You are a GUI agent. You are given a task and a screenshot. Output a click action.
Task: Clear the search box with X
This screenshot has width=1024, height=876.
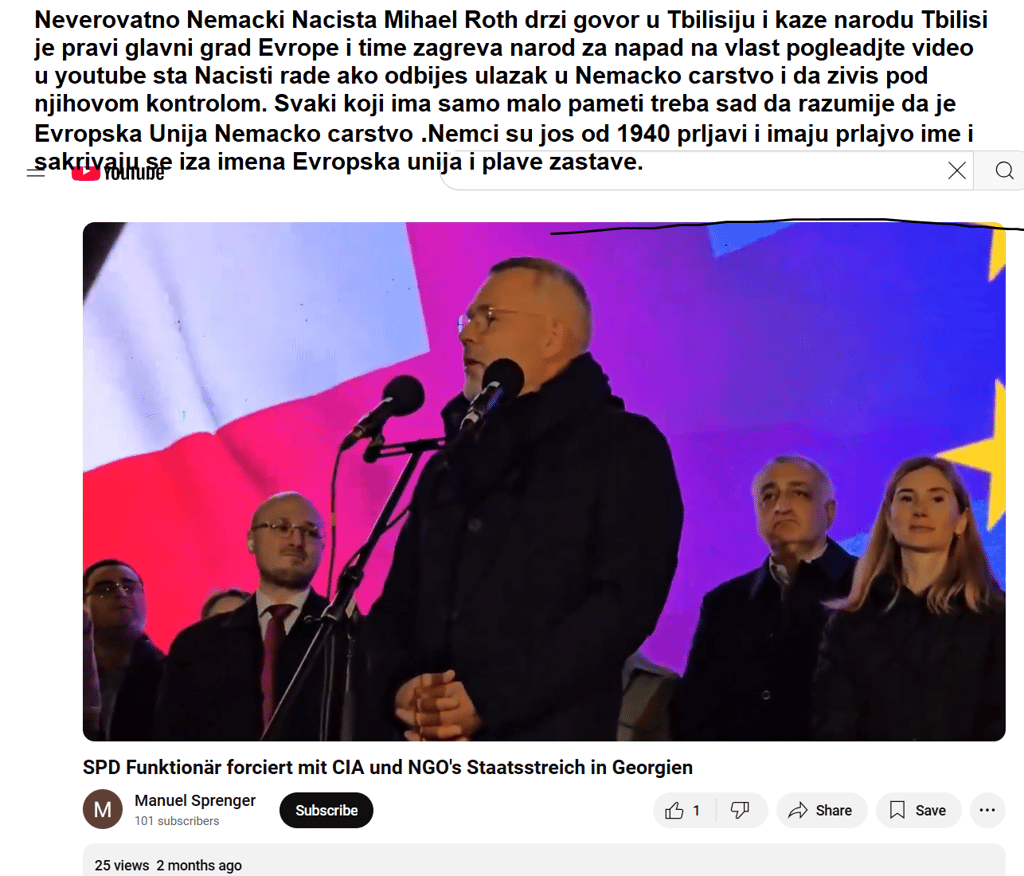point(957,170)
